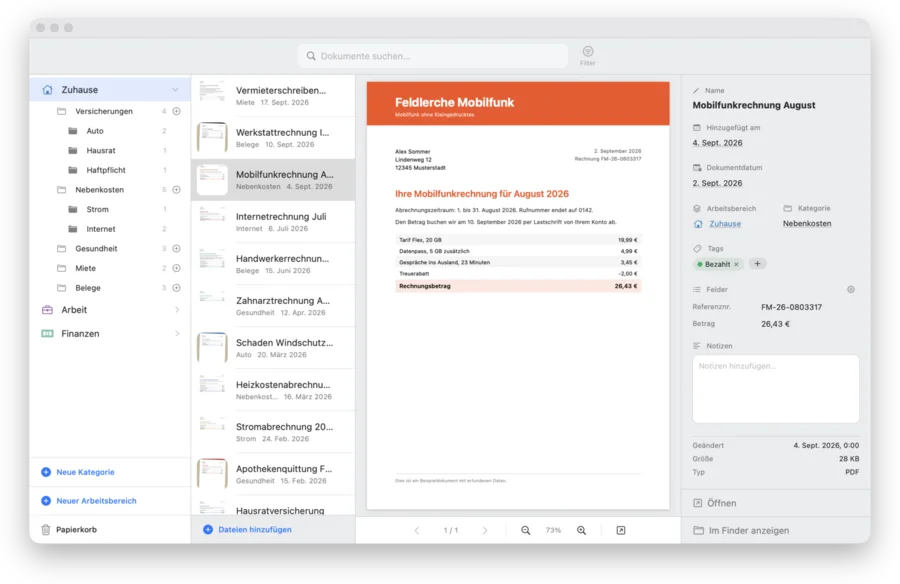Select the Internetrechnung Juli document
900x584 pixels.
[x=273, y=222]
